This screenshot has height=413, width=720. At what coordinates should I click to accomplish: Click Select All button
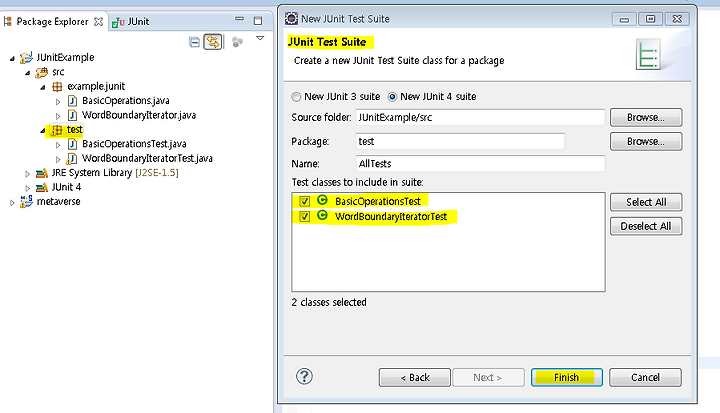tap(646, 202)
